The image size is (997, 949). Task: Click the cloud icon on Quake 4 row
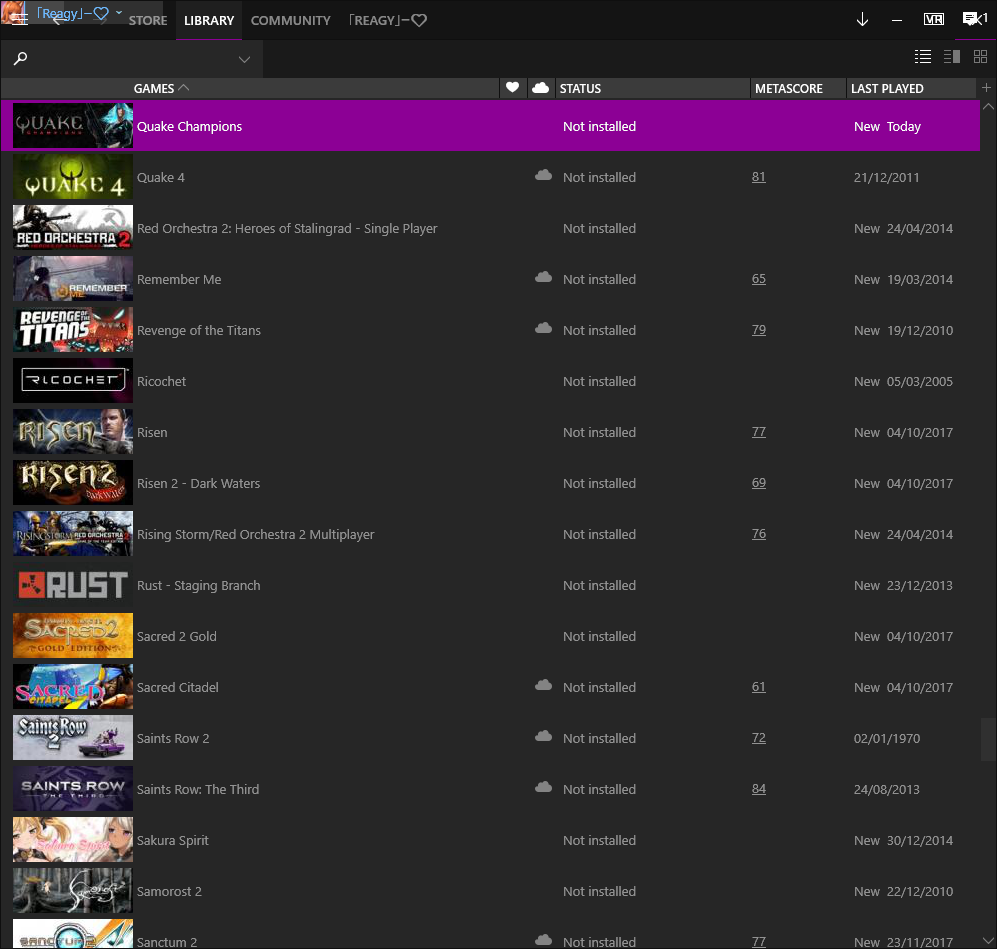[x=543, y=175]
